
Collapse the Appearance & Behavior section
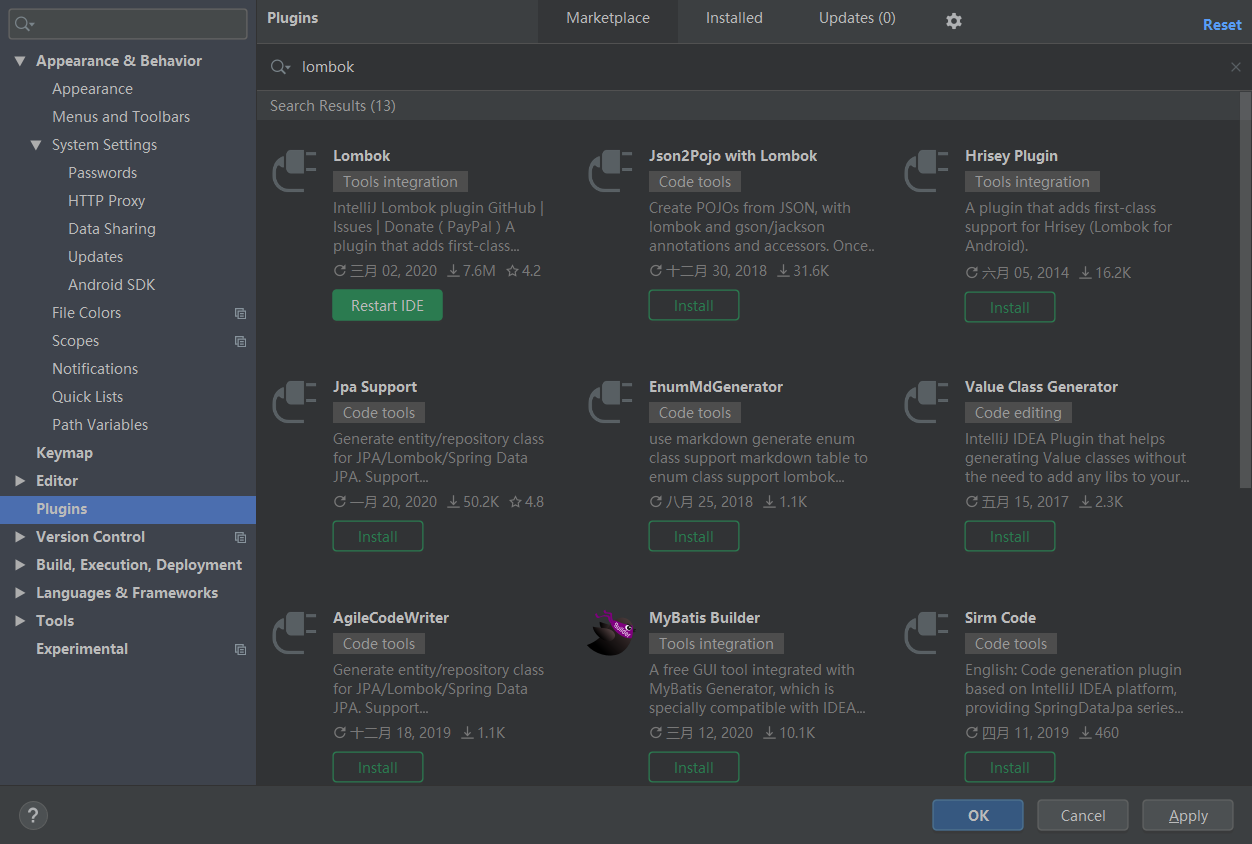(x=20, y=61)
